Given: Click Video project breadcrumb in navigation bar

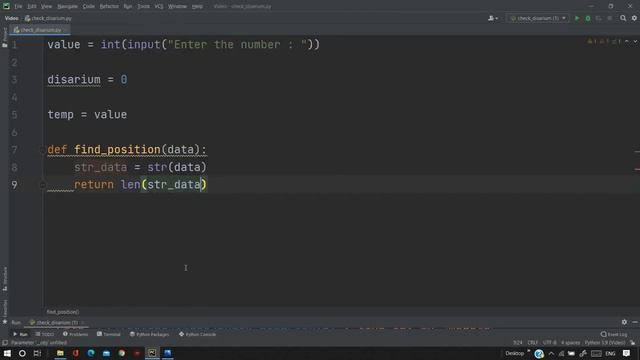Looking at the screenshot, I should pos(11,18).
